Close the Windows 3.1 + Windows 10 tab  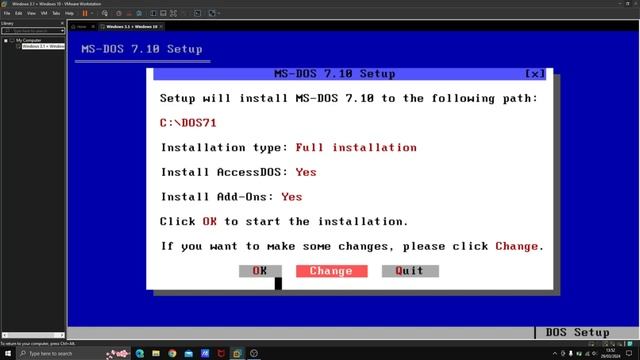[x=161, y=27]
